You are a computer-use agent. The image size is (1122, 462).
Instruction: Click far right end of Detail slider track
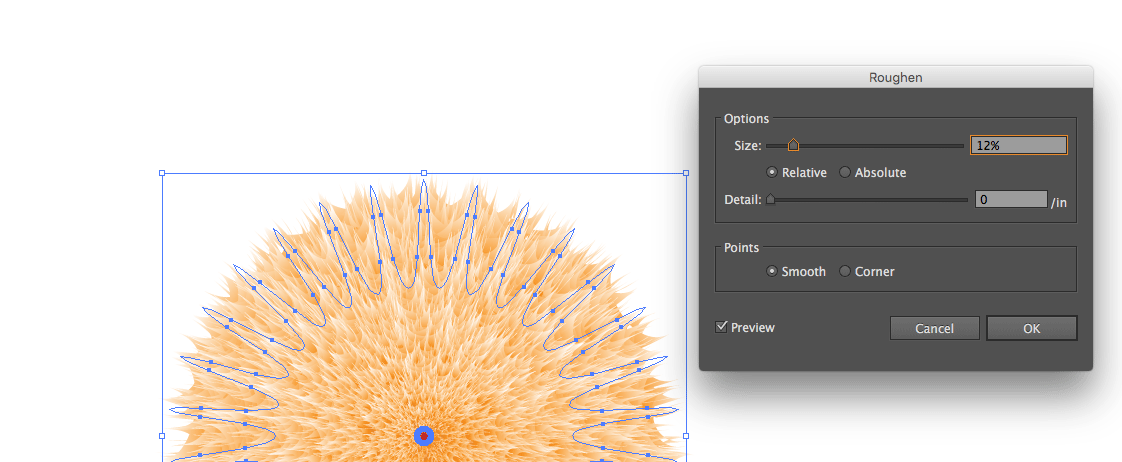point(965,200)
